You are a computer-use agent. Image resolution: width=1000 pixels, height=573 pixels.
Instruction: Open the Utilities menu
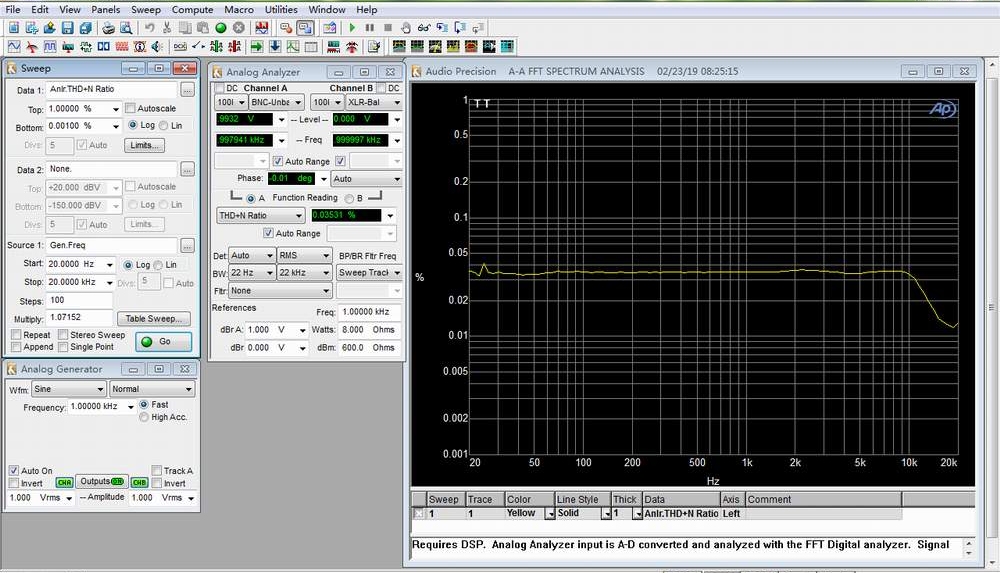(x=281, y=10)
